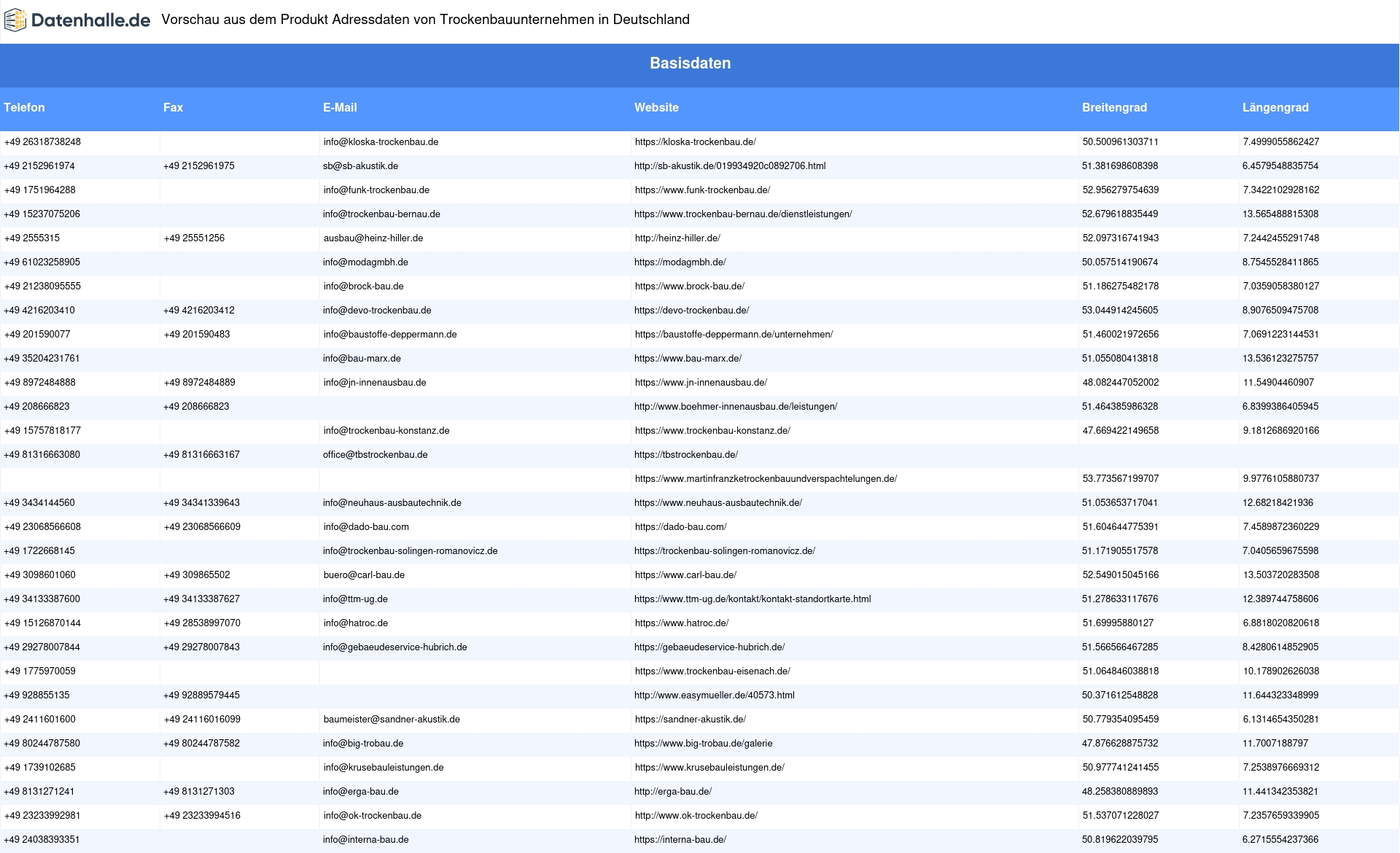Select phone number +49 15237075206
This screenshot has height=853, width=1400.
42,214
